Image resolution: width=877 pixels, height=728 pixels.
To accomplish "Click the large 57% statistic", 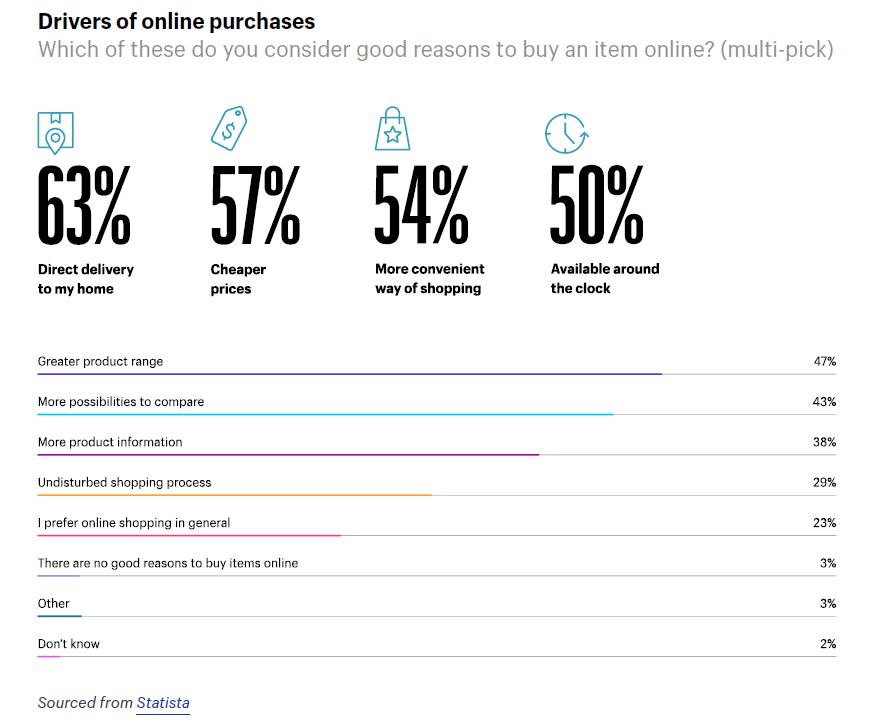I will click(255, 206).
